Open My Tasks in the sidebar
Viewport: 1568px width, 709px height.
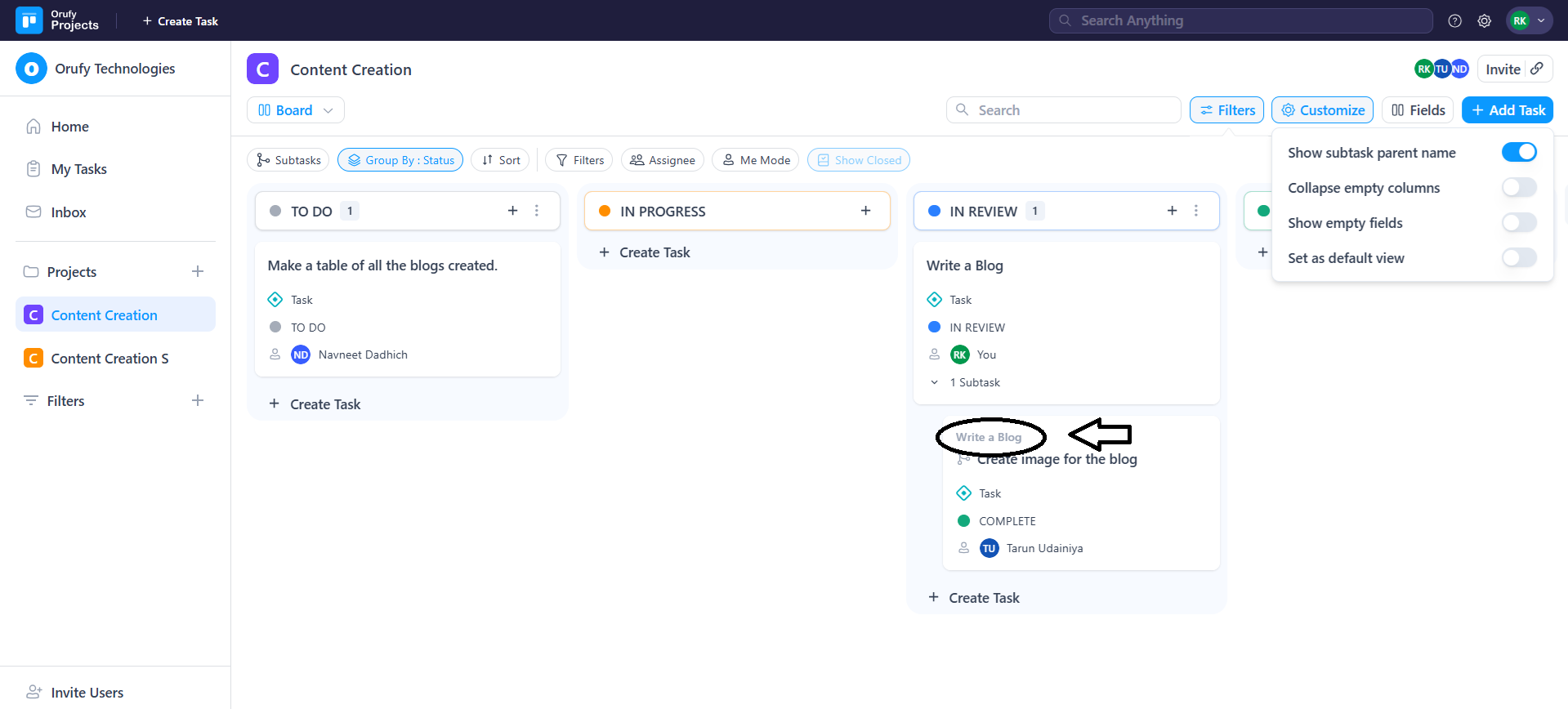(78, 169)
